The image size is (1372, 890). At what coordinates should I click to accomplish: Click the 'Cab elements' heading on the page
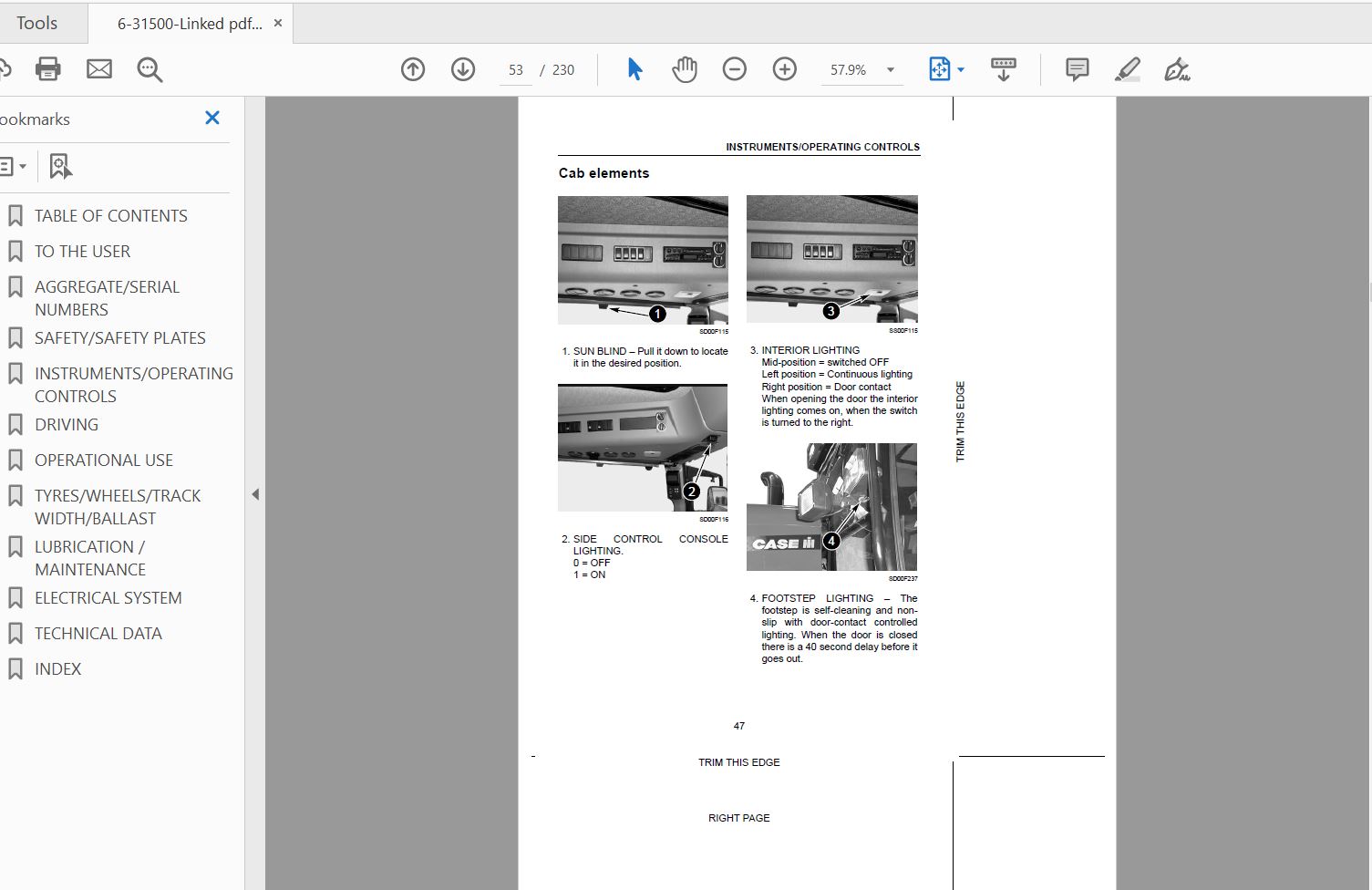[603, 173]
